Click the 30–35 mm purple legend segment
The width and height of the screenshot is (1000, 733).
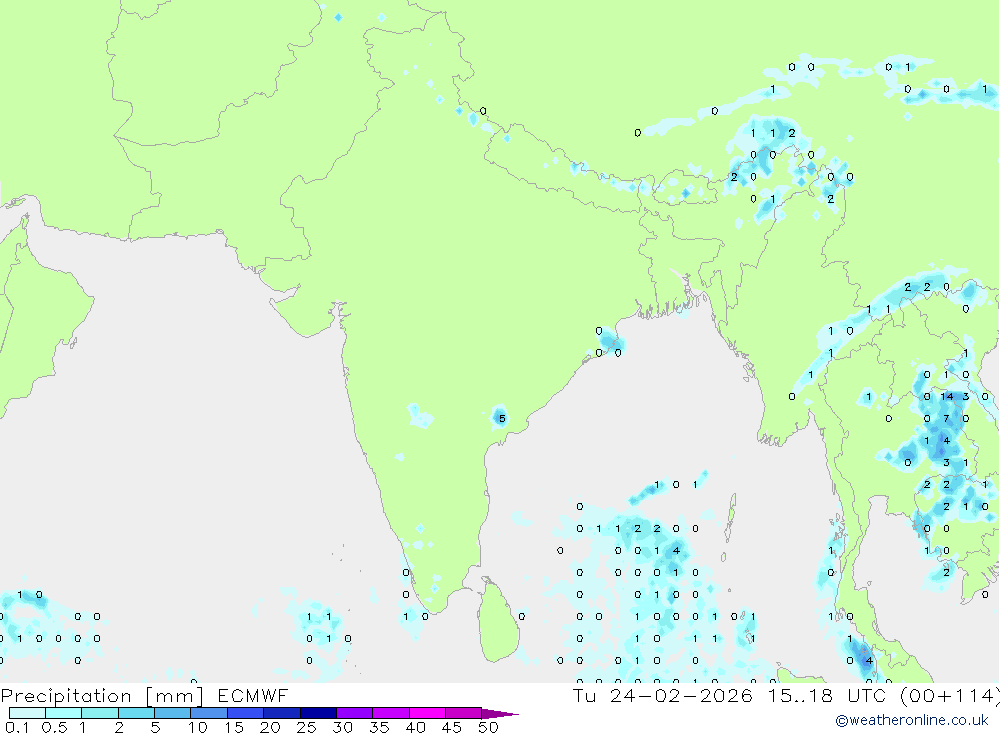point(354,713)
